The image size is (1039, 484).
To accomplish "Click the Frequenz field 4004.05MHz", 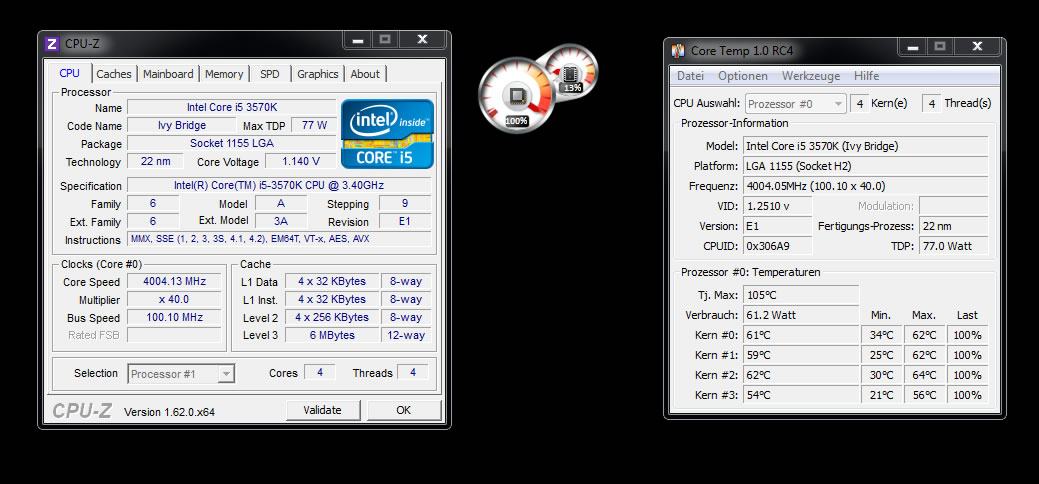I will tap(865, 186).
